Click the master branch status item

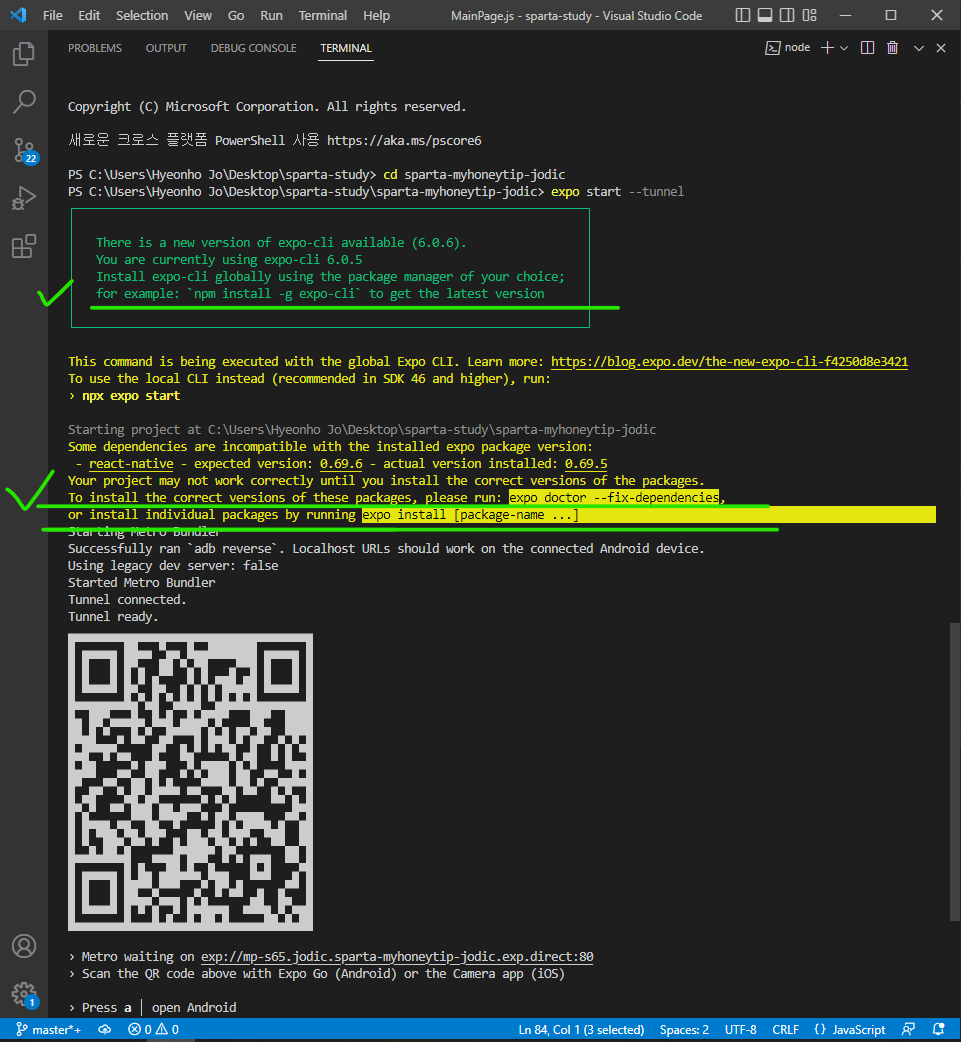(x=49, y=1029)
